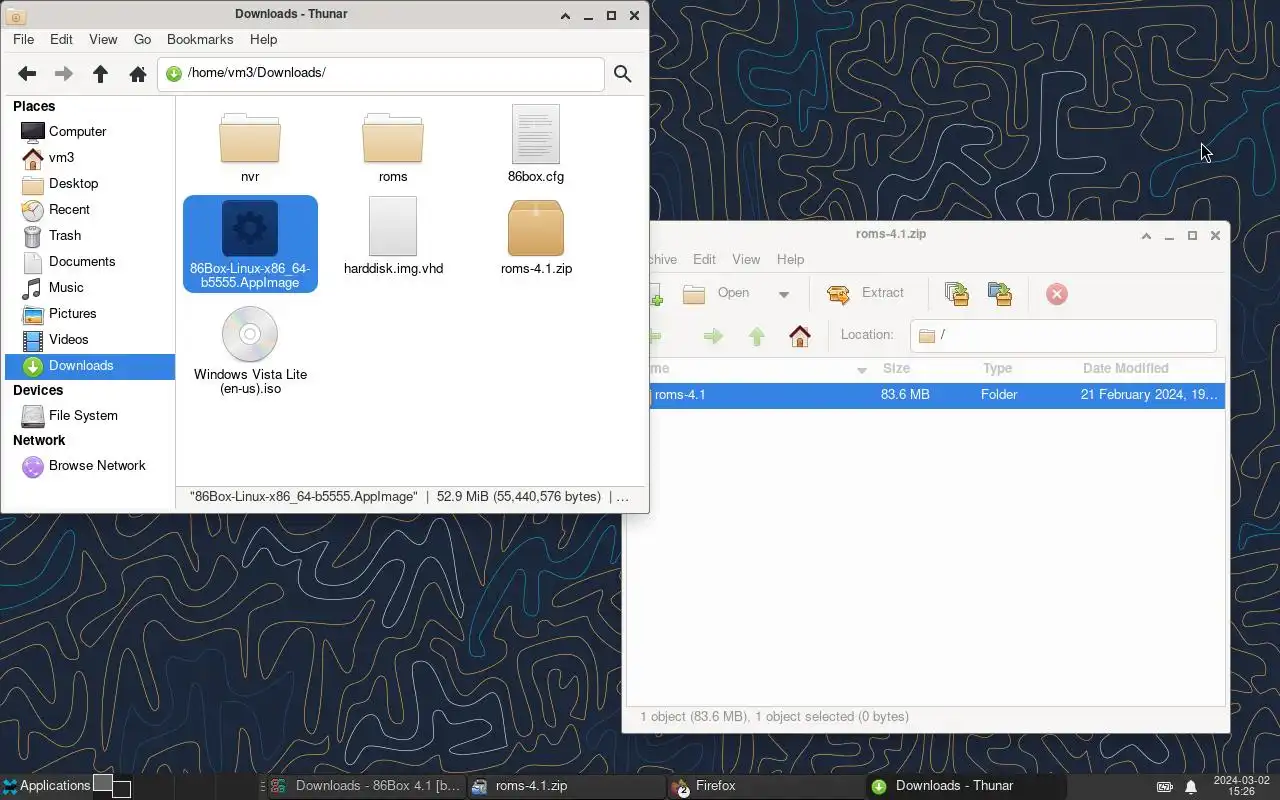Click the red stop icon in archive manager
The width and height of the screenshot is (1280, 800).
(1057, 294)
